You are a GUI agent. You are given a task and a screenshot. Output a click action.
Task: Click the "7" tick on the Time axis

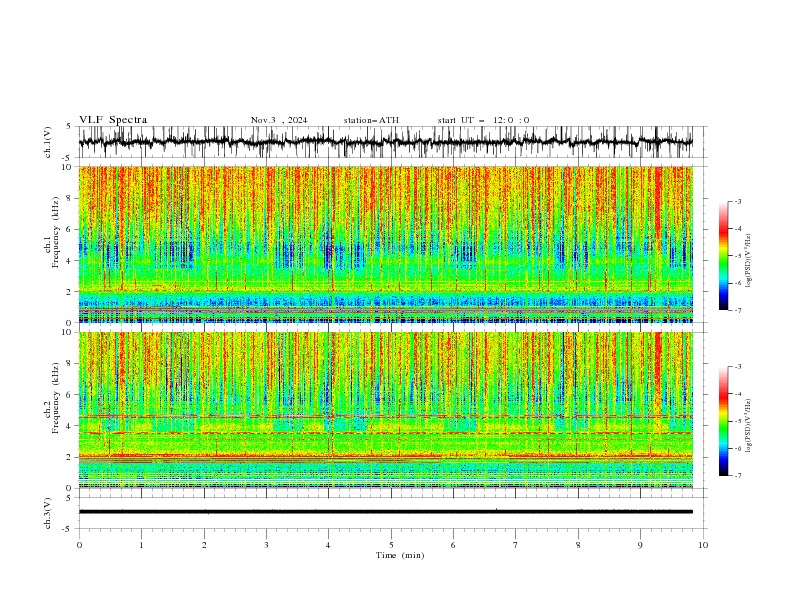pos(516,545)
